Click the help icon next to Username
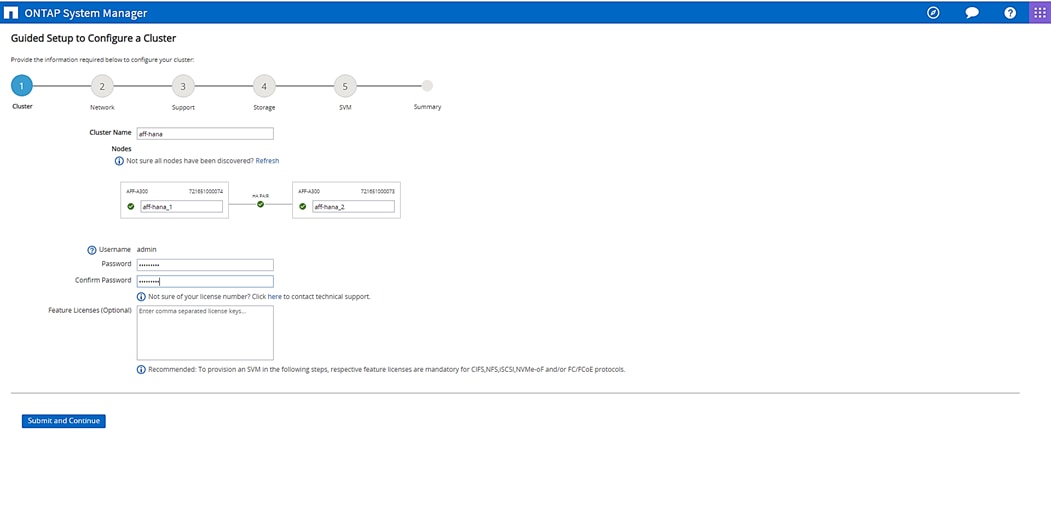1051x513 pixels. click(92, 250)
